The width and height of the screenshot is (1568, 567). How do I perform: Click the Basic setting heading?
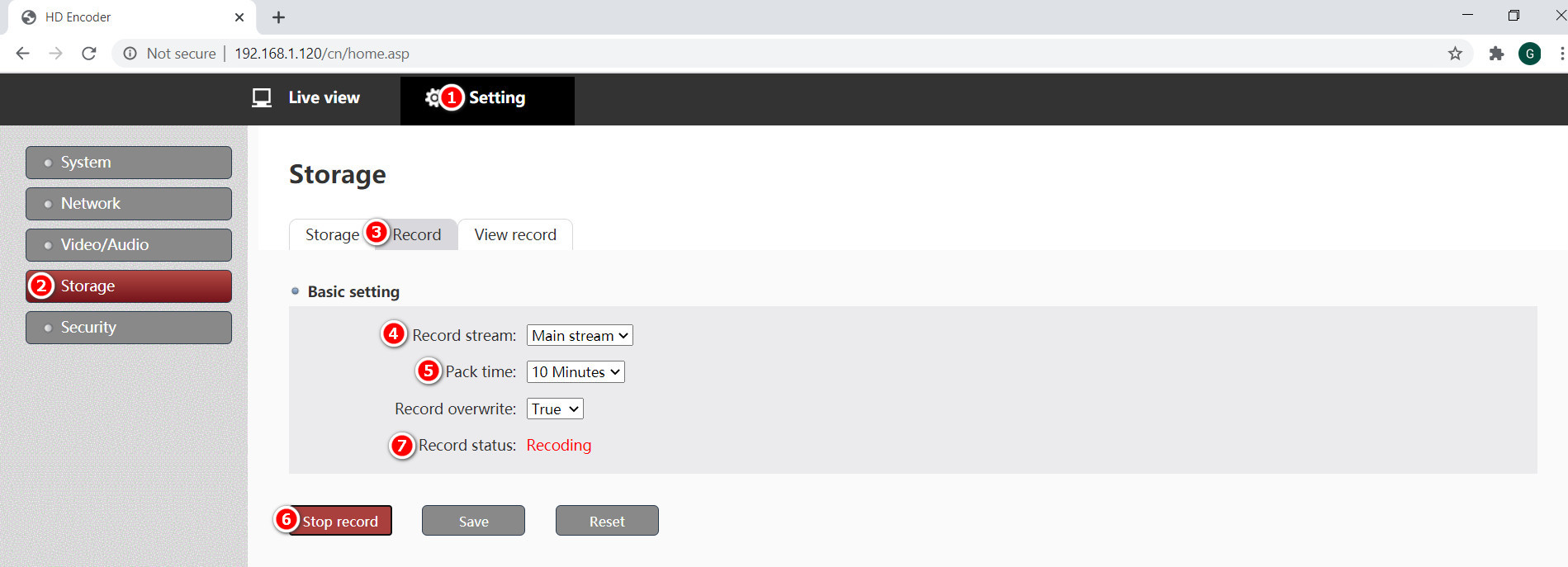(353, 292)
